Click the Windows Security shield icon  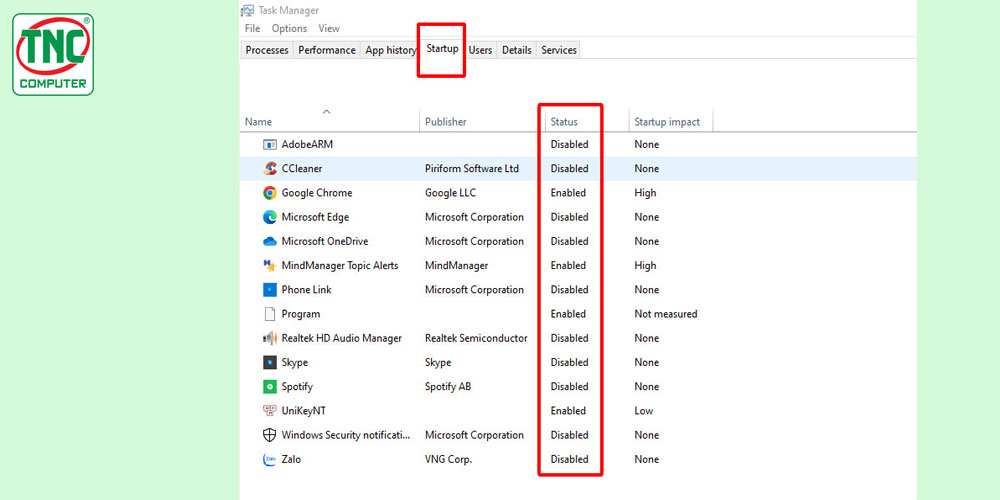tap(270, 436)
